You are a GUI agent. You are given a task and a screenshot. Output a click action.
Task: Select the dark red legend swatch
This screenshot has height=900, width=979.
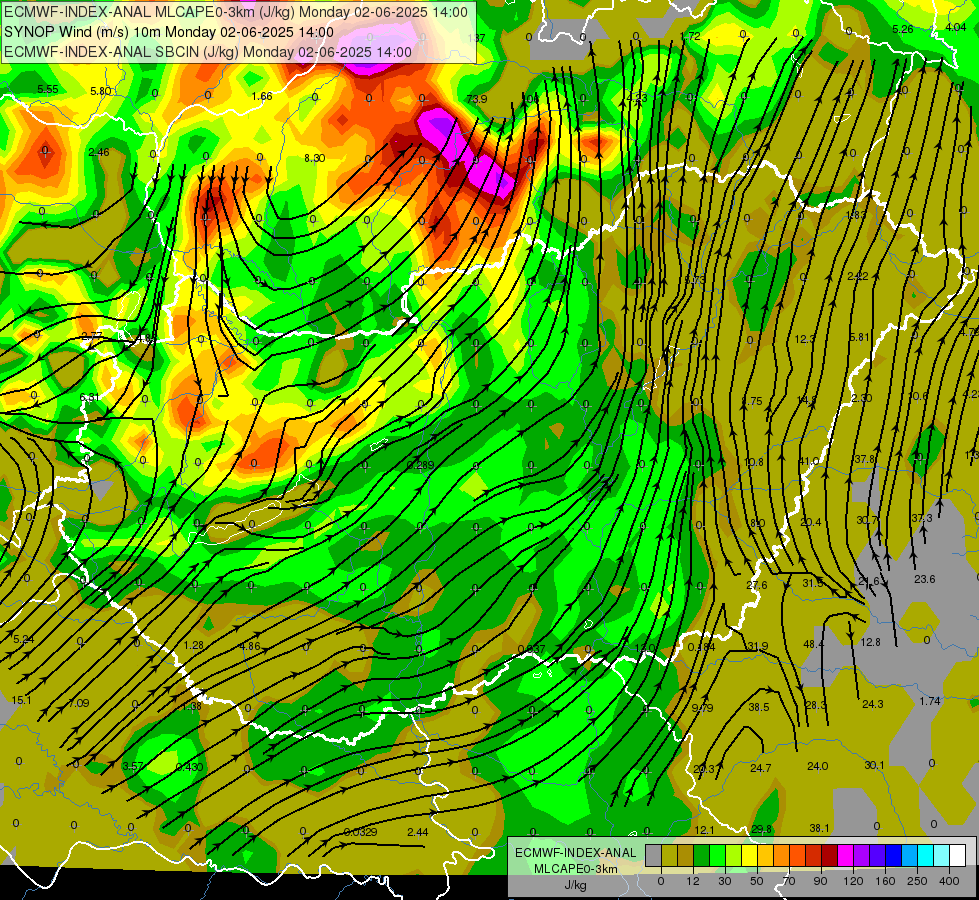pos(829,856)
